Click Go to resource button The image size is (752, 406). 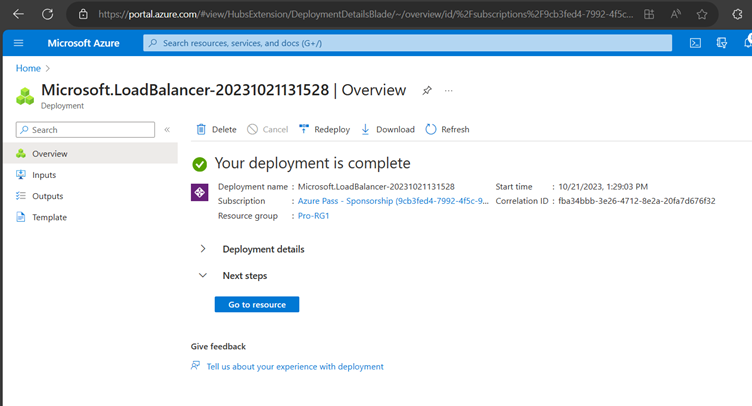pyautogui.click(x=257, y=304)
